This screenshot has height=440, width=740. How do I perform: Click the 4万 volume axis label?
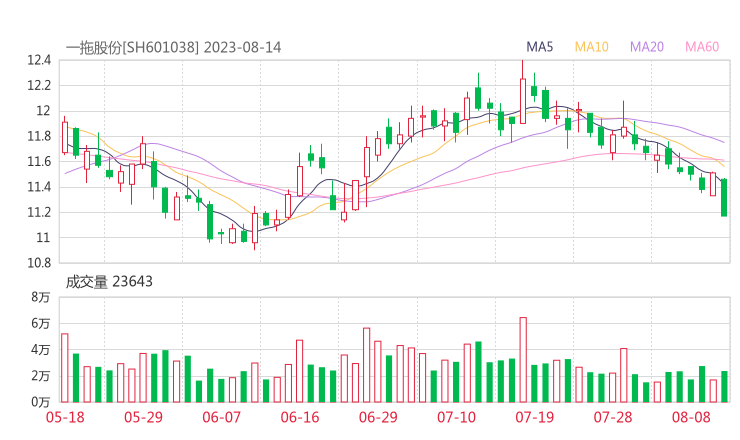[41, 350]
